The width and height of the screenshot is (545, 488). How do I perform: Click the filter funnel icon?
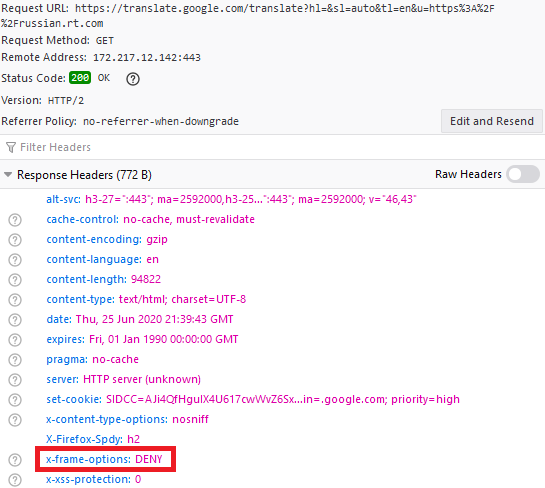tap(11, 147)
